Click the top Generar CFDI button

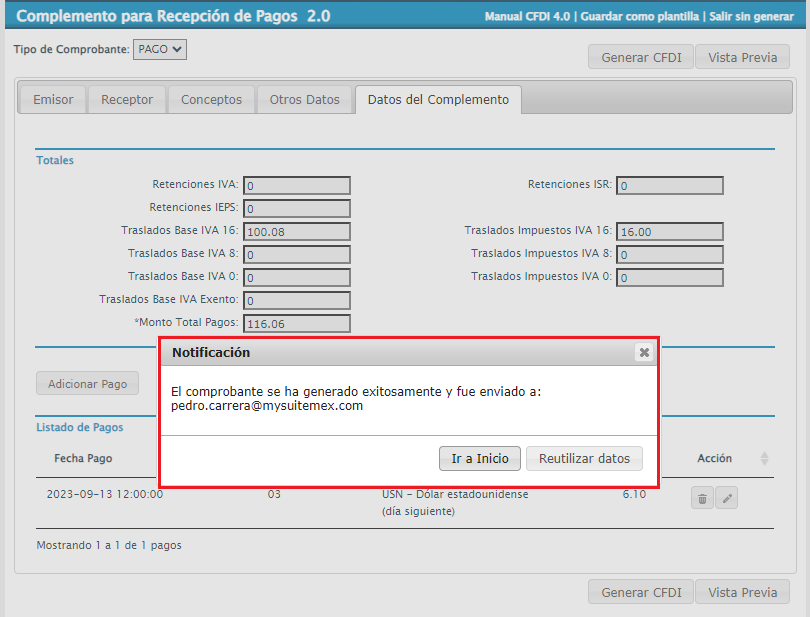click(641, 57)
